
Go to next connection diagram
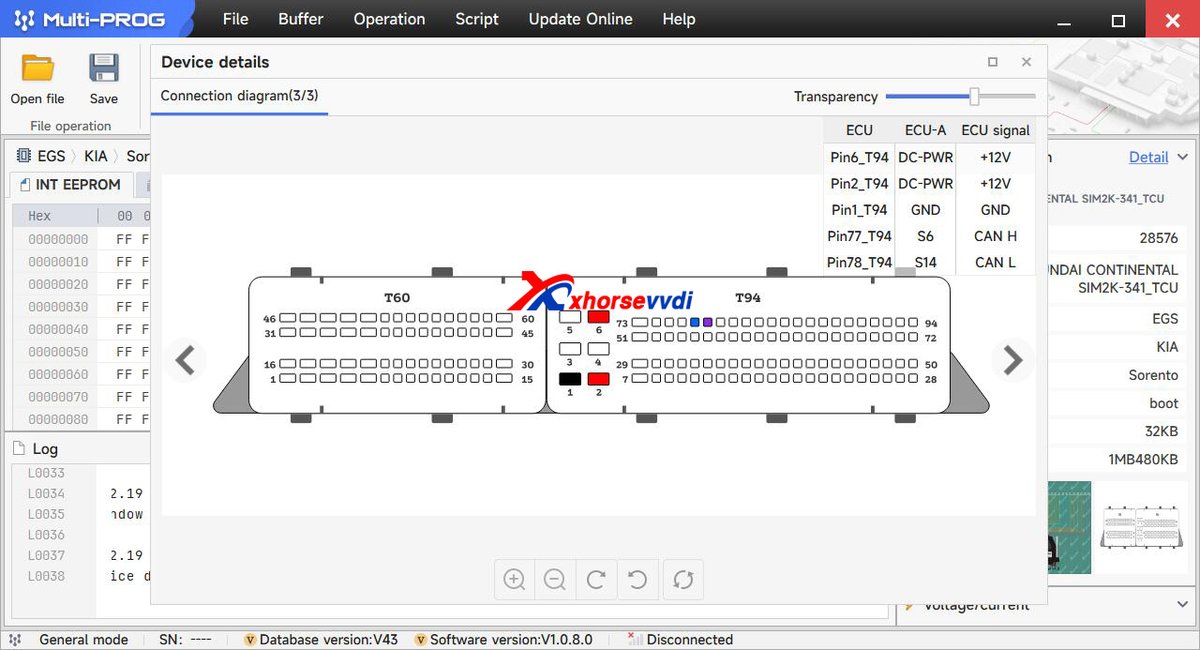tap(1013, 359)
